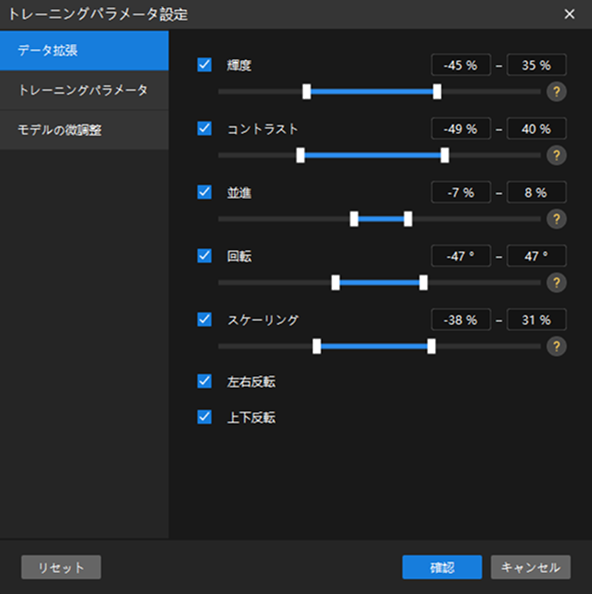The height and width of the screenshot is (594, 592).
Task: Open help icon for スケーリング slider
Action: point(556,346)
